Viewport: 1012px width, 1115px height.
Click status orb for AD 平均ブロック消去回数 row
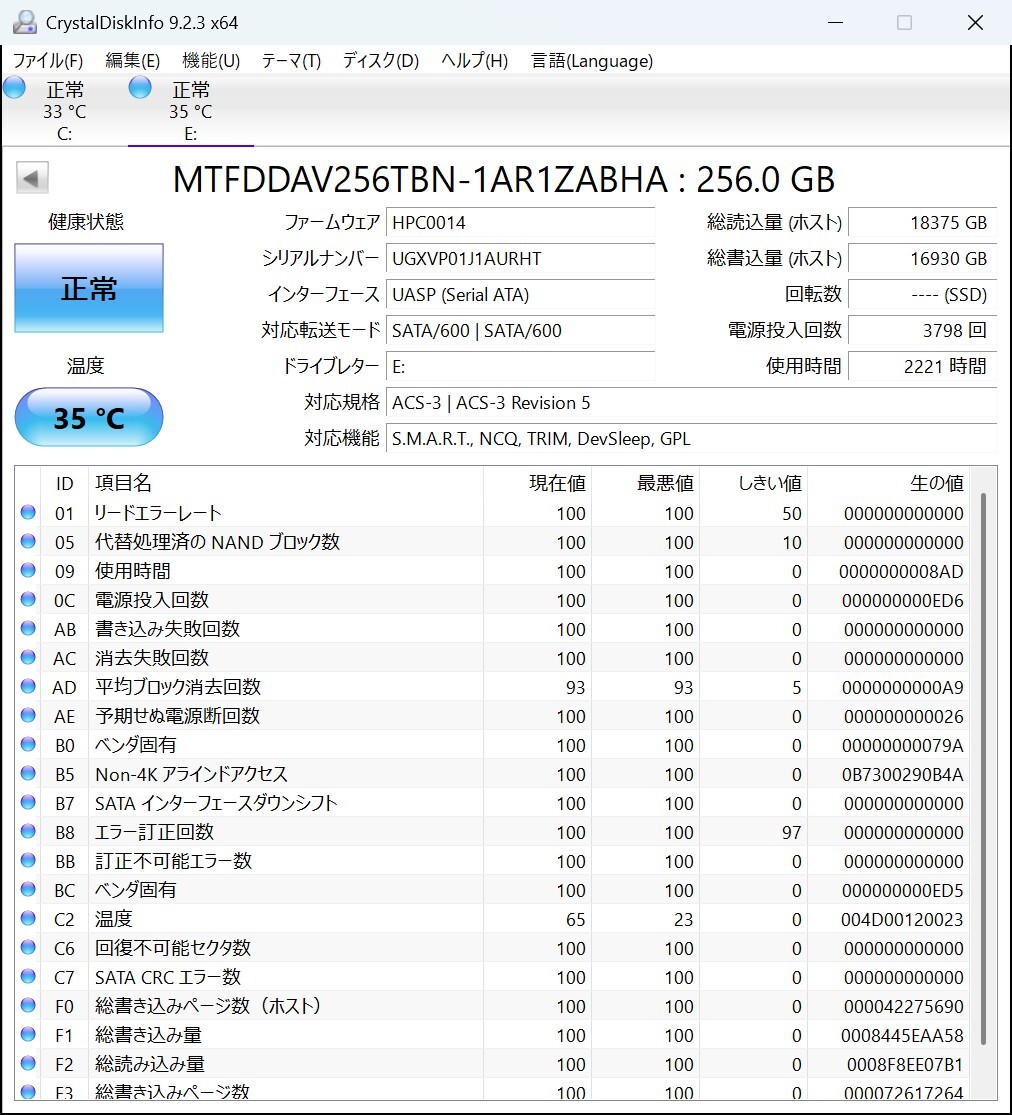tap(28, 686)
